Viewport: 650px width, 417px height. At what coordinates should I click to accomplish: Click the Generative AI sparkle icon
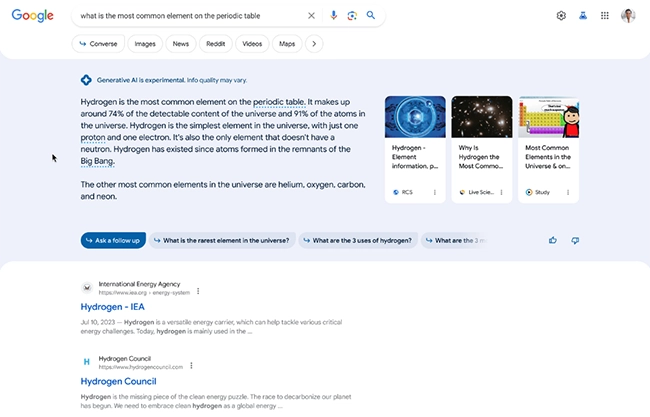[x=86, y=80]
